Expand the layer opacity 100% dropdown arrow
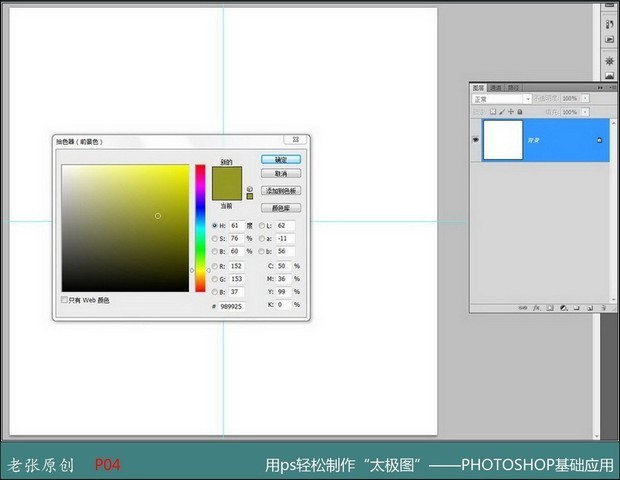Viewport: 620px width, 480px height. pyautogui.click(x=585, y=99)
